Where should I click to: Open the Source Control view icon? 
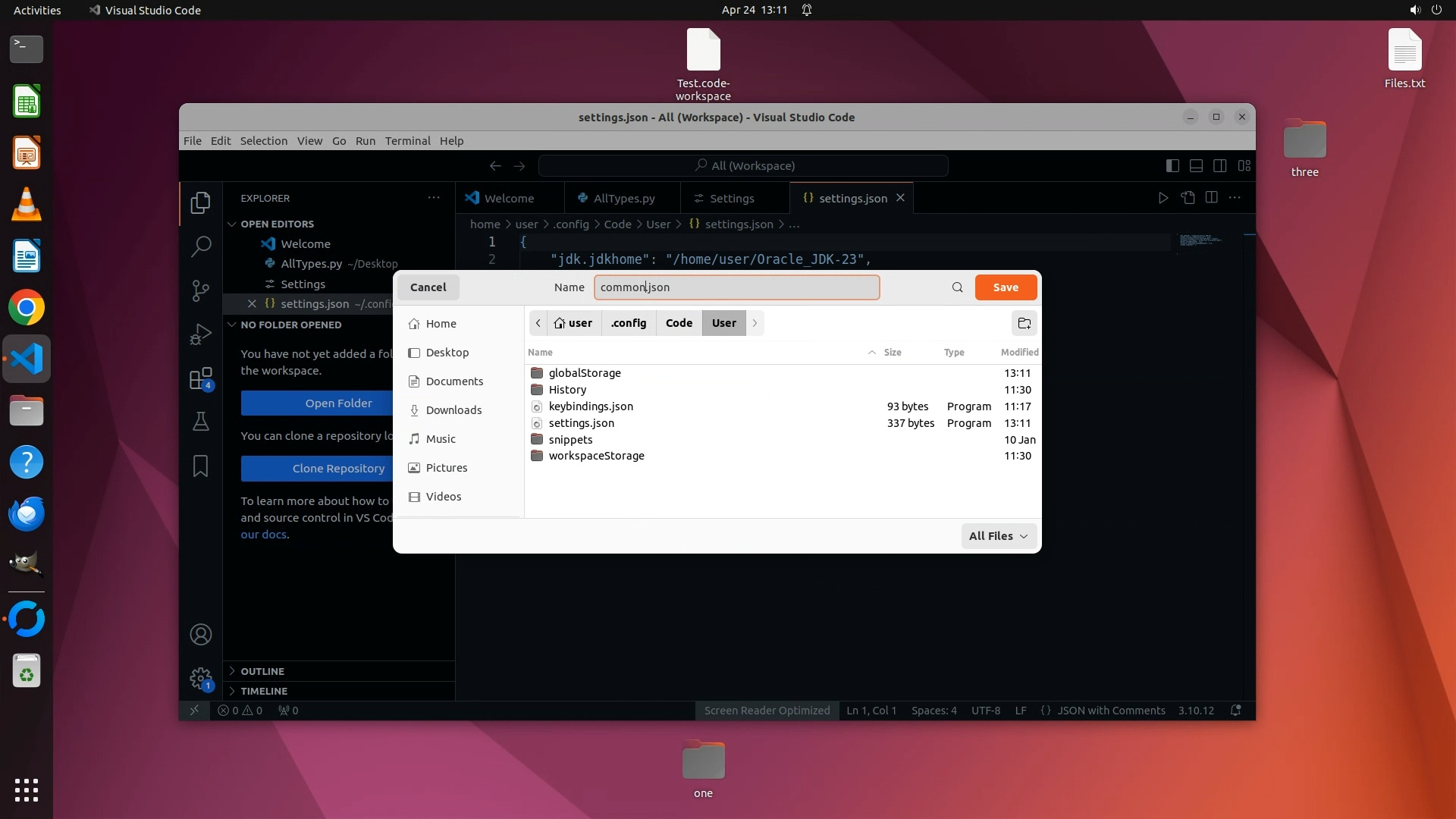pyautogui.click(x=200, y=290)
